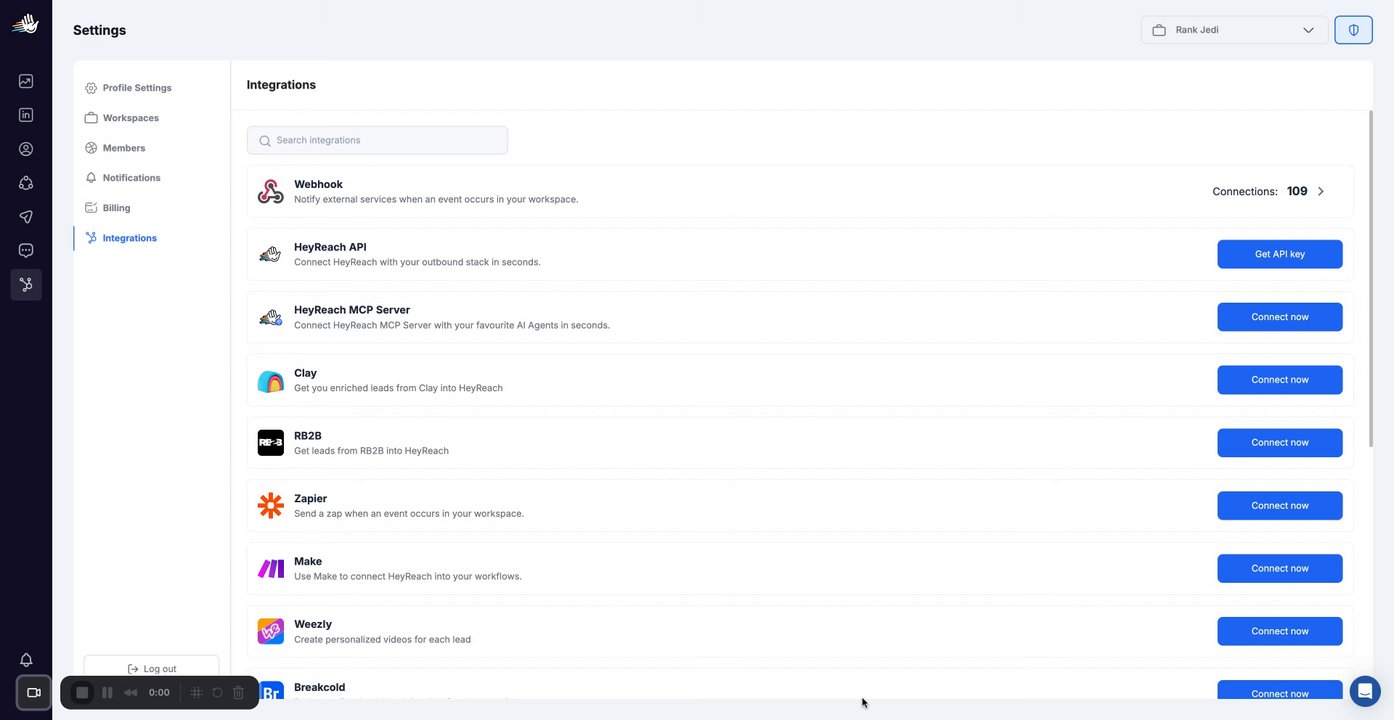The height and width of the screenshot is (720, 1394).
Task: Click the RB2B black logo icon
Action: (x=270, y=443)
